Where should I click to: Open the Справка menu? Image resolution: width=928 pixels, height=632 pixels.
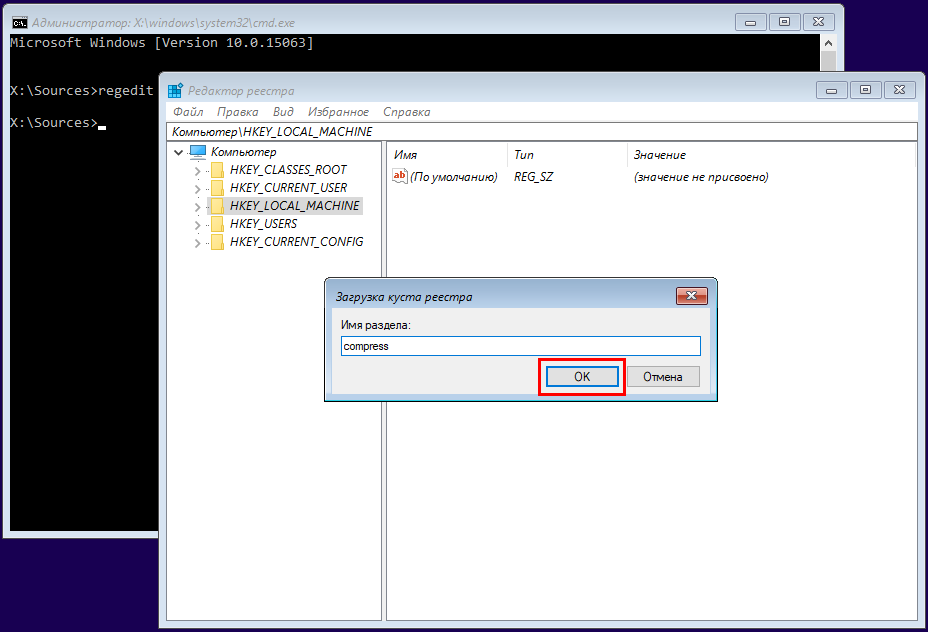coord(407,112)
